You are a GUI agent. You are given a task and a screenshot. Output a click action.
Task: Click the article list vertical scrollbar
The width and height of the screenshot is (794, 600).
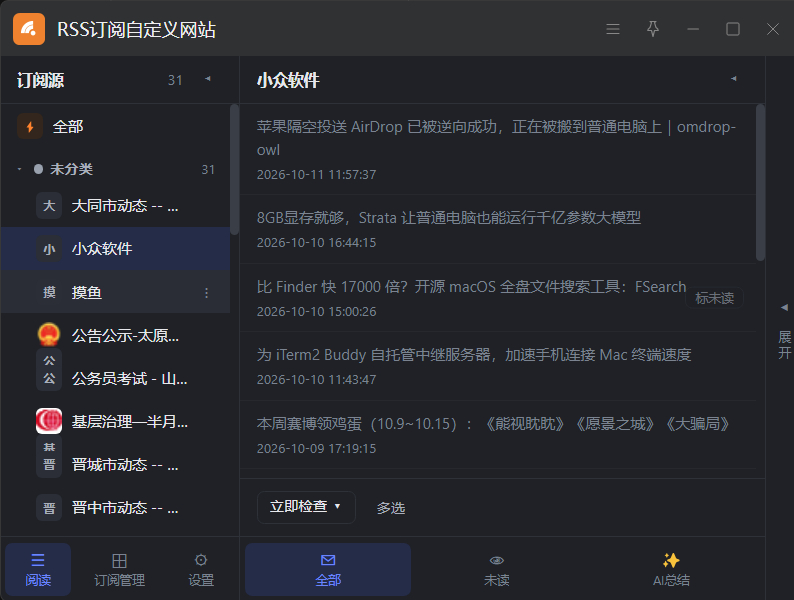tap(760, 183)
